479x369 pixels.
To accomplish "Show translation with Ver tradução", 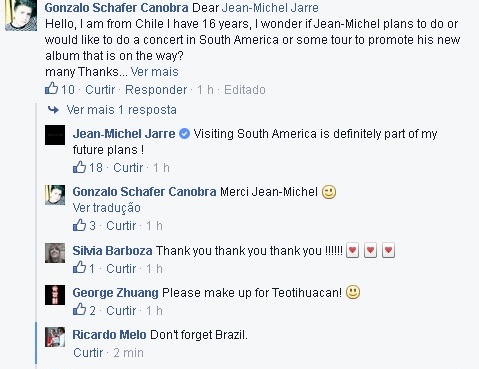I will point(107,208).
